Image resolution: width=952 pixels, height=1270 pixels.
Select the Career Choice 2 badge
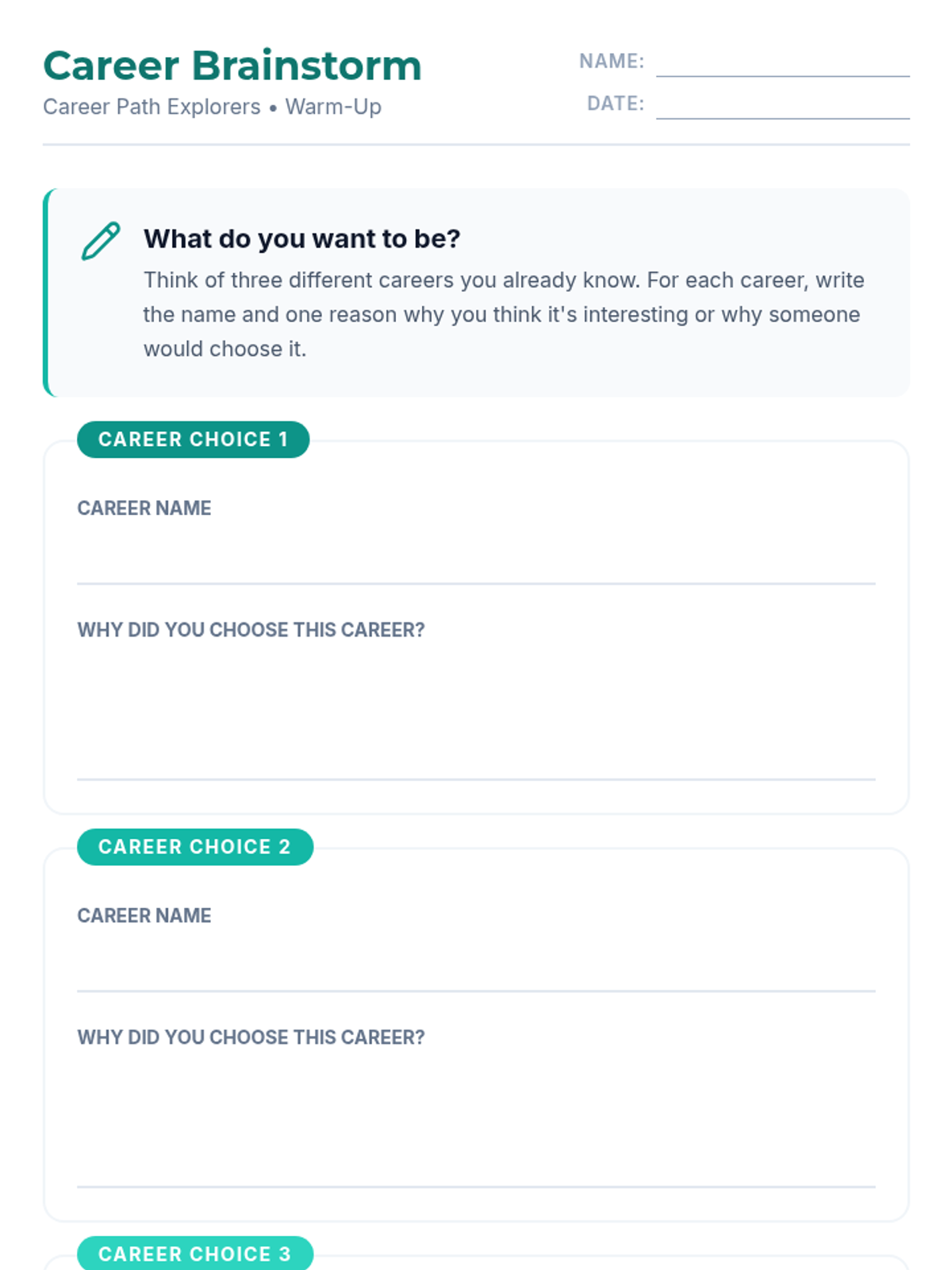[x=195, y=847]
